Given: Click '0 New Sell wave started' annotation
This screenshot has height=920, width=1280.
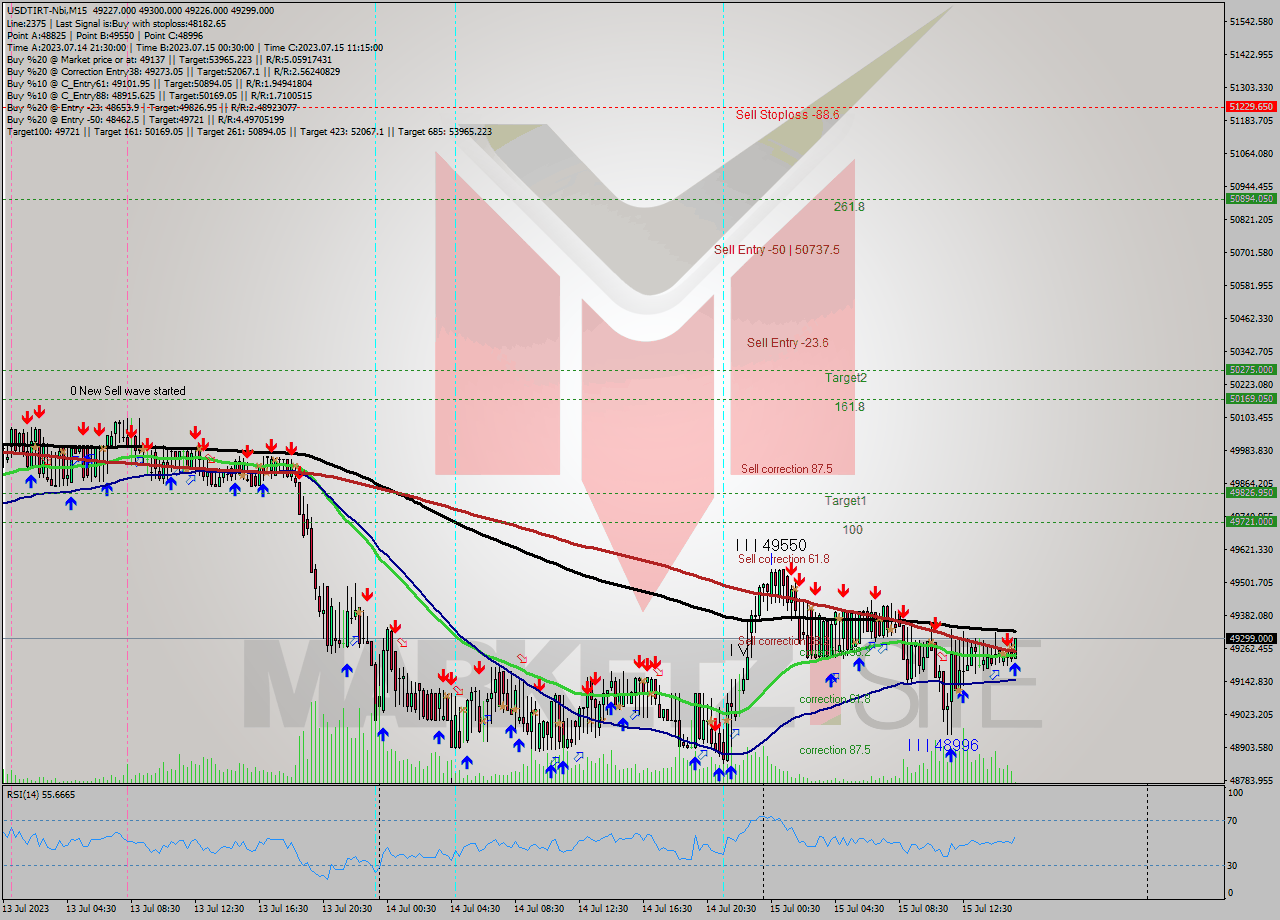Looking at the screenshot, I should tap(128, 391).
